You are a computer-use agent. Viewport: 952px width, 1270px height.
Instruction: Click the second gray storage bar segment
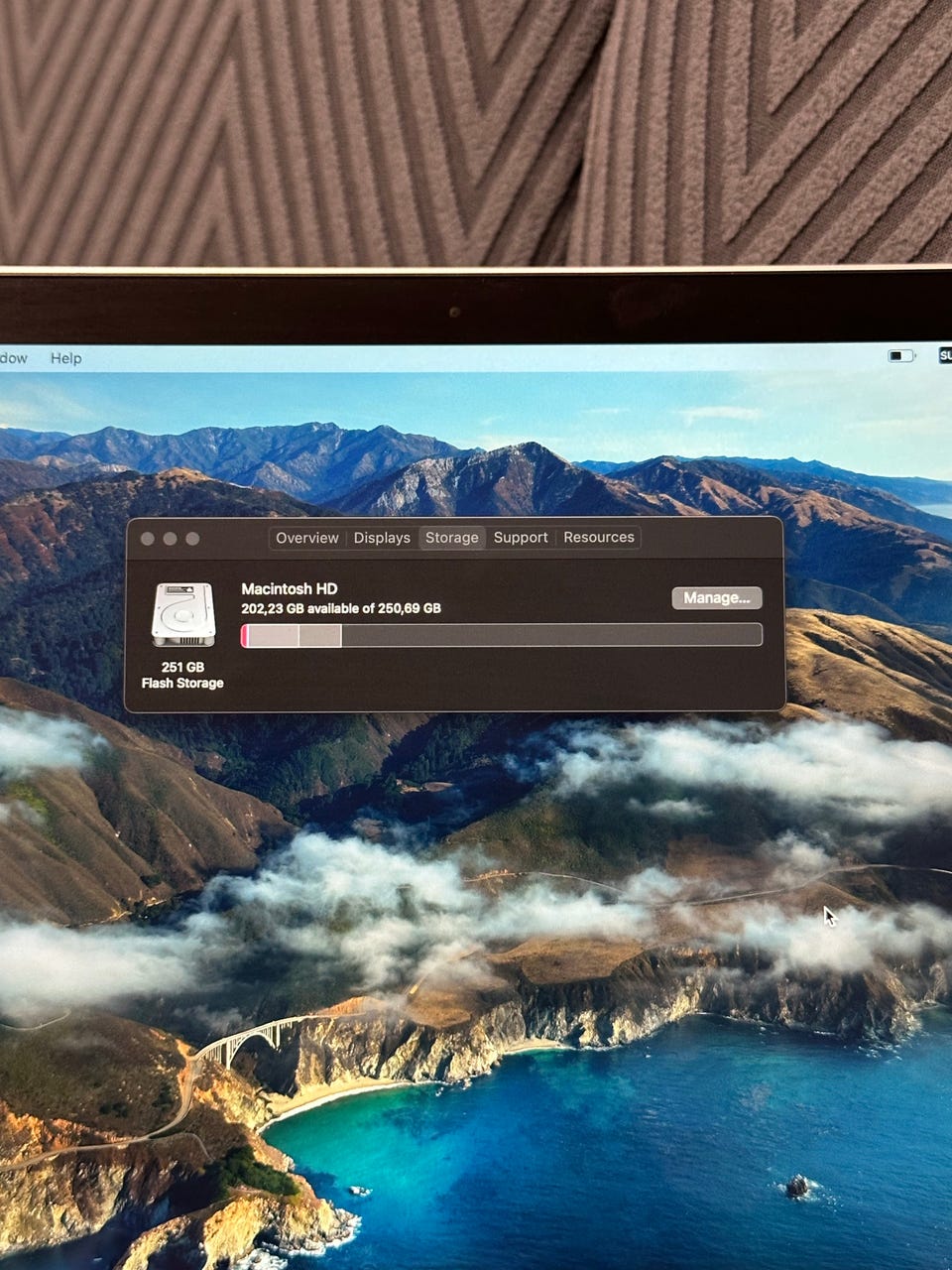319,636
